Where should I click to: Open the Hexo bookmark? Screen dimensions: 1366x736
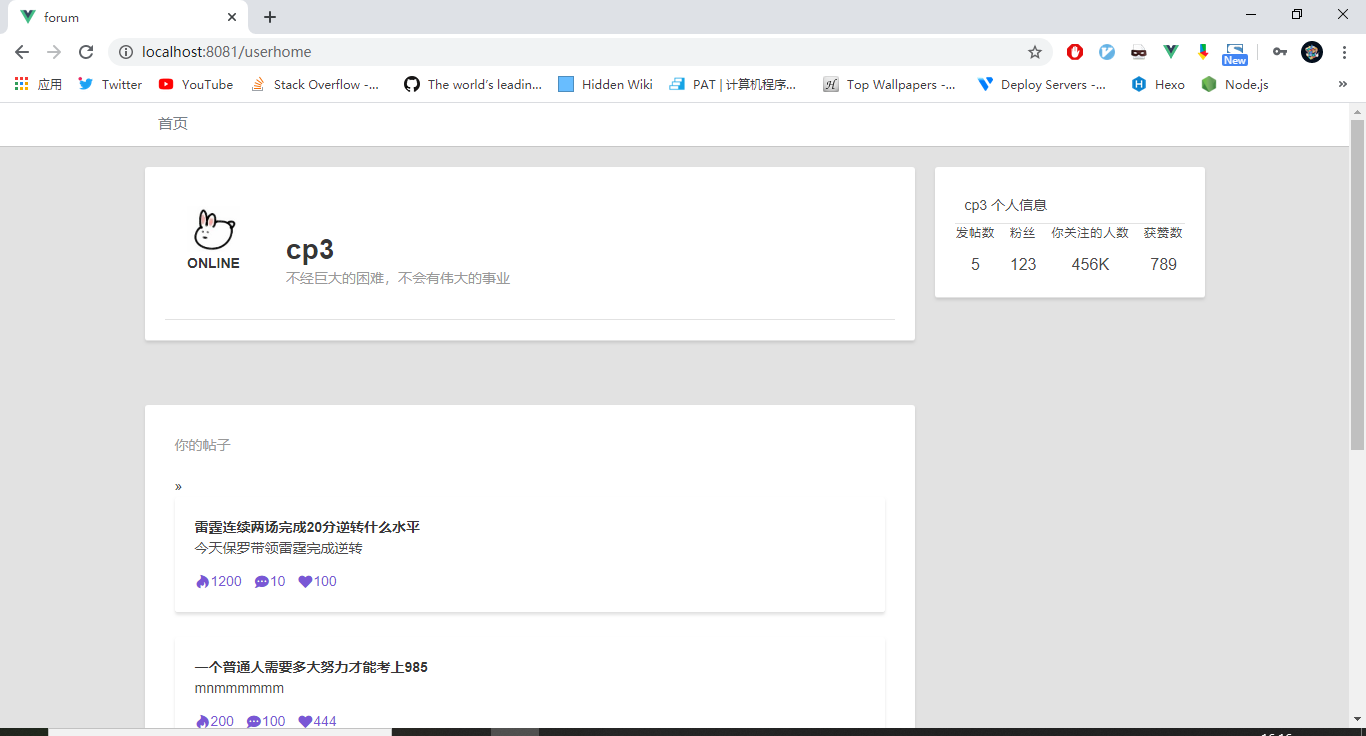pos(1158,85)
